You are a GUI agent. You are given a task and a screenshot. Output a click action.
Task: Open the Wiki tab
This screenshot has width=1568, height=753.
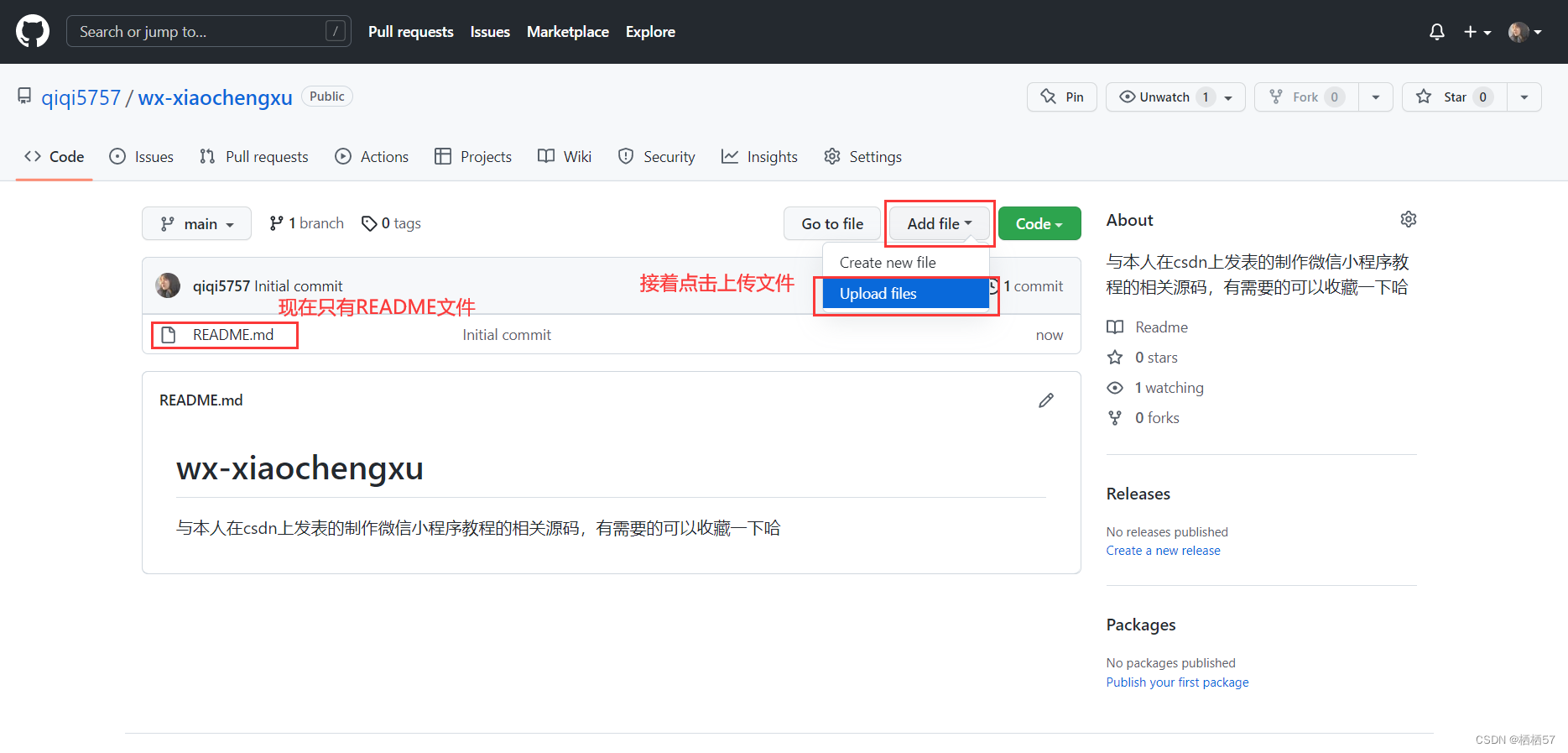pos(565,157)
